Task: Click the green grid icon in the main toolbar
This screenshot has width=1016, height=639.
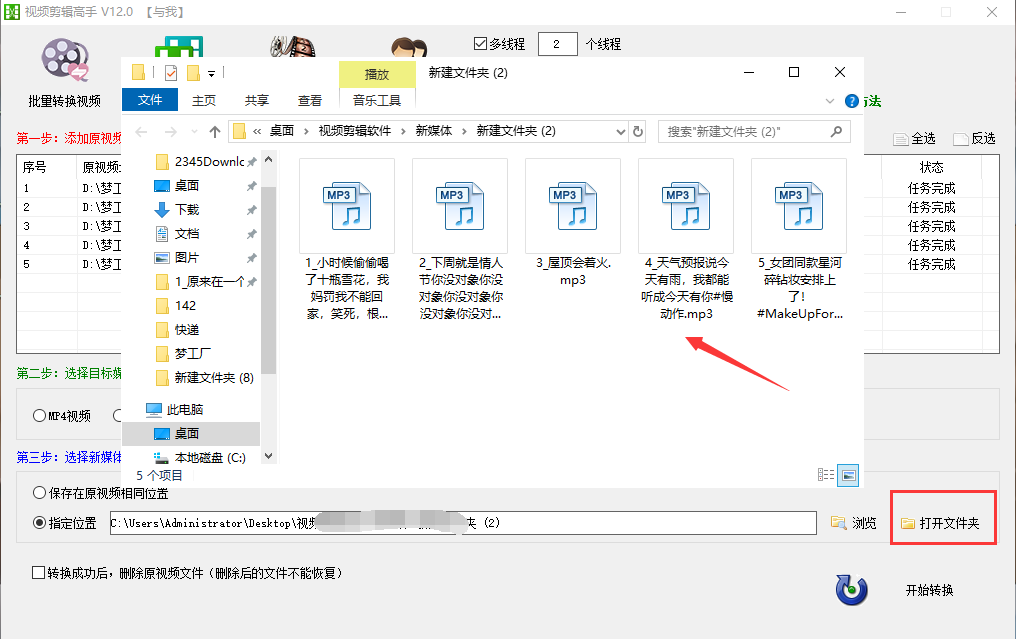Action: [179, 47]
